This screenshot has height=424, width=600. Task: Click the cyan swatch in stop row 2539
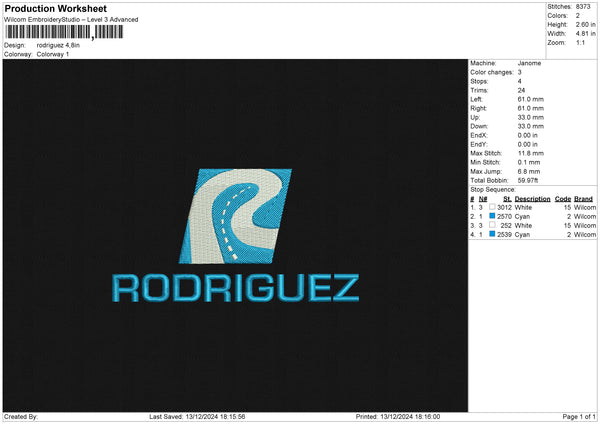[492, 234]
